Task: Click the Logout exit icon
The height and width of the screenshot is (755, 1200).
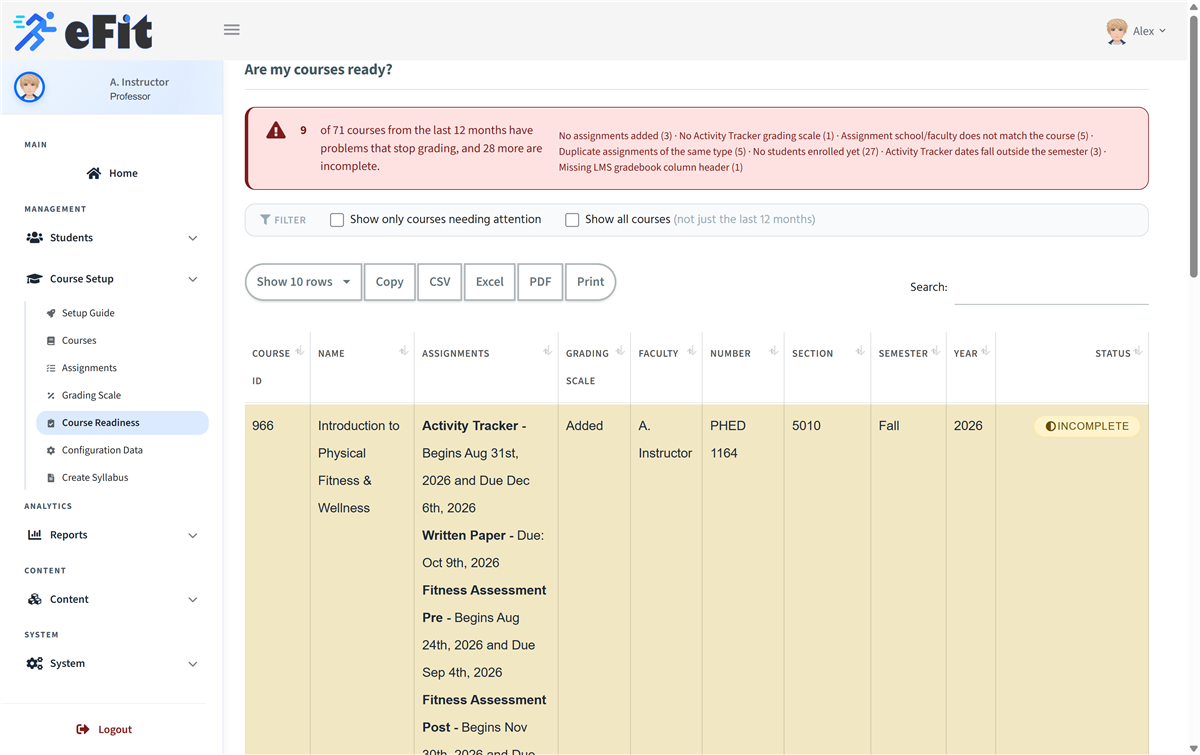Action: (x=83, y=730)
